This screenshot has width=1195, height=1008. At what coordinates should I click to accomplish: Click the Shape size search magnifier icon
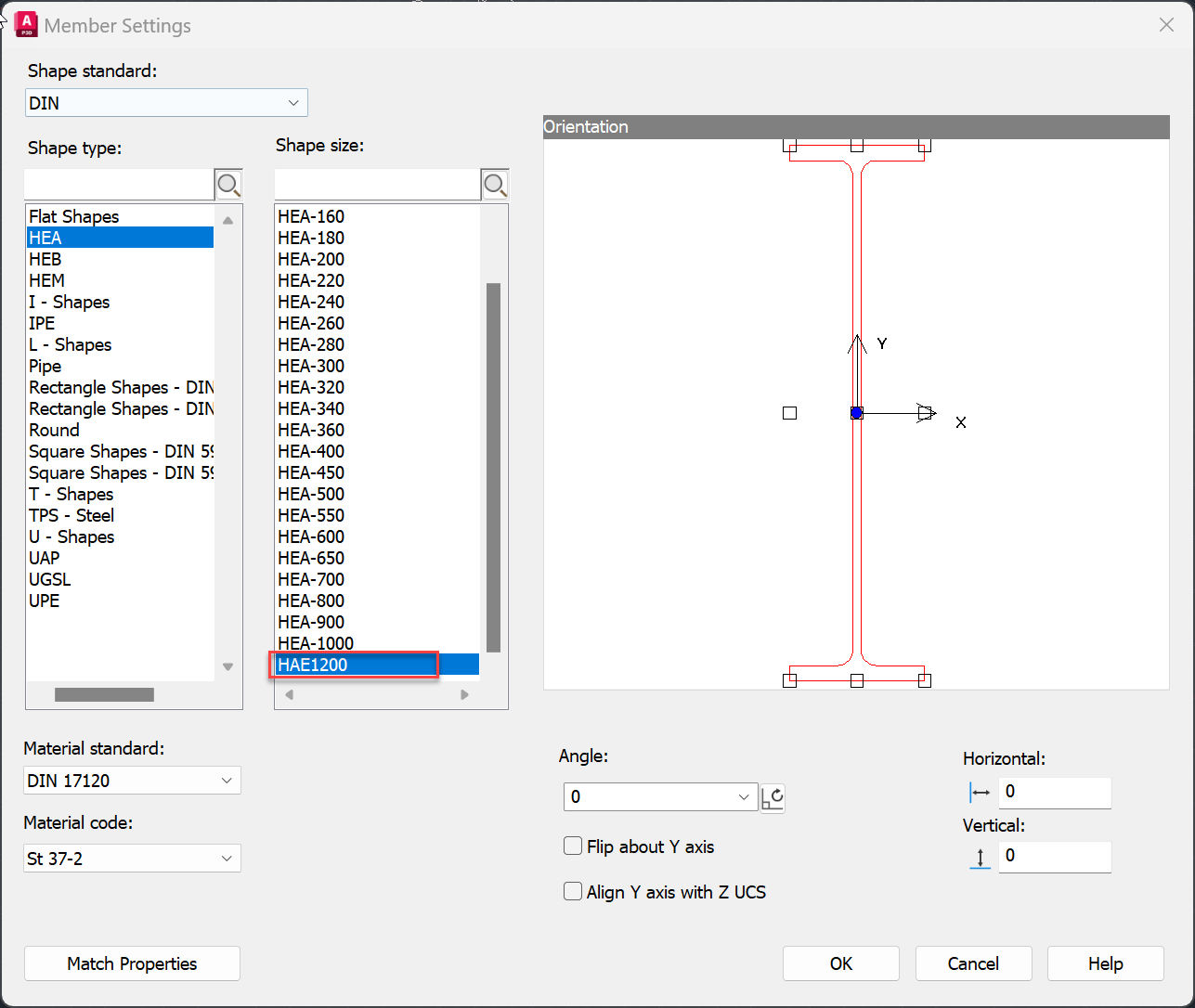[495, 185]
